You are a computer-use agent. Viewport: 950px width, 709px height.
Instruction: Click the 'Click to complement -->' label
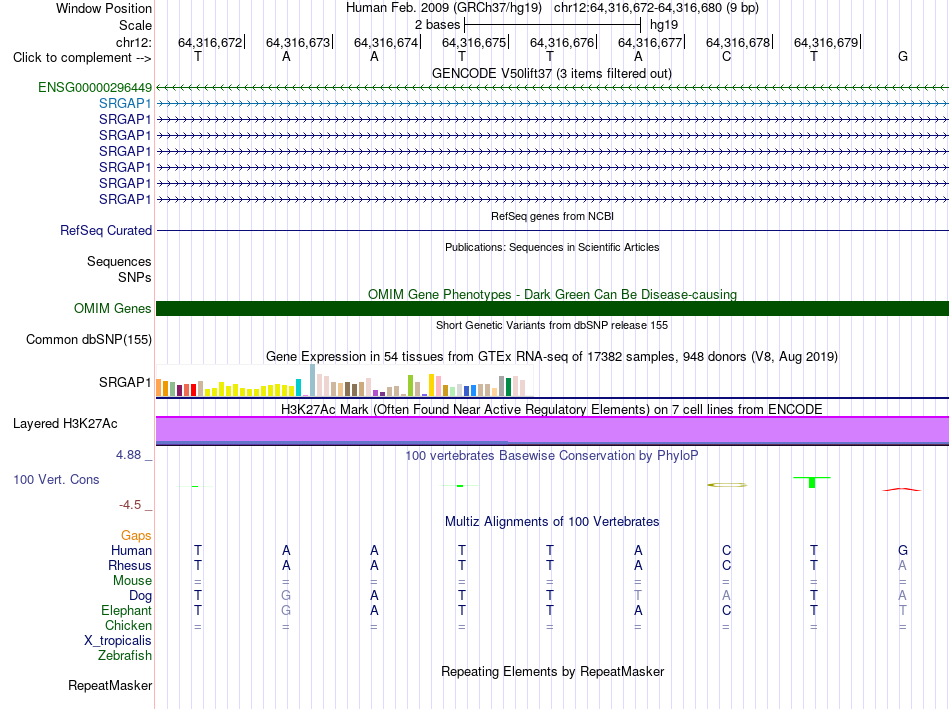[82, 58]
